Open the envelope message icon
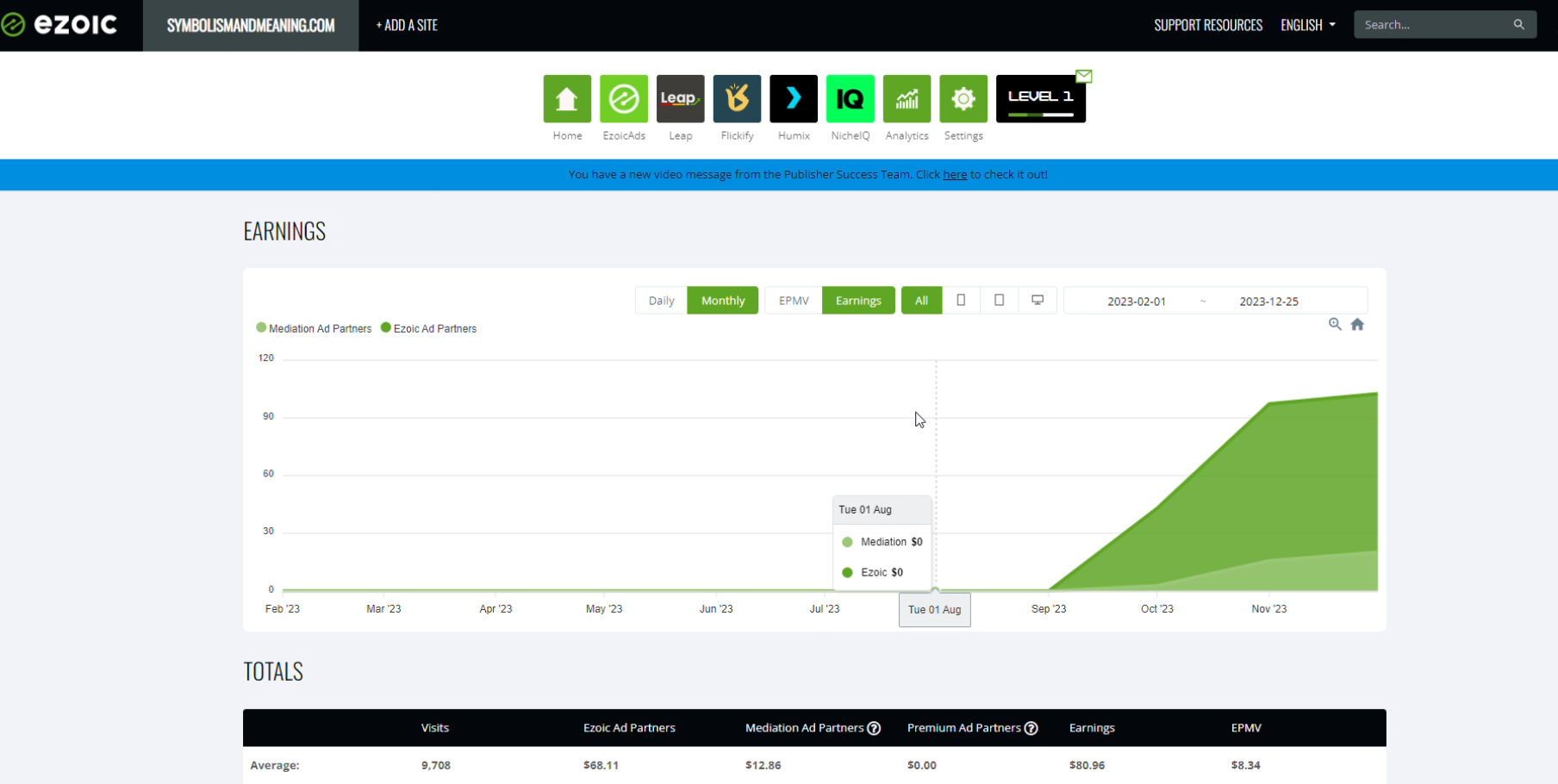The width and height of the screenshot is (1558, 784). (1084, 77)
